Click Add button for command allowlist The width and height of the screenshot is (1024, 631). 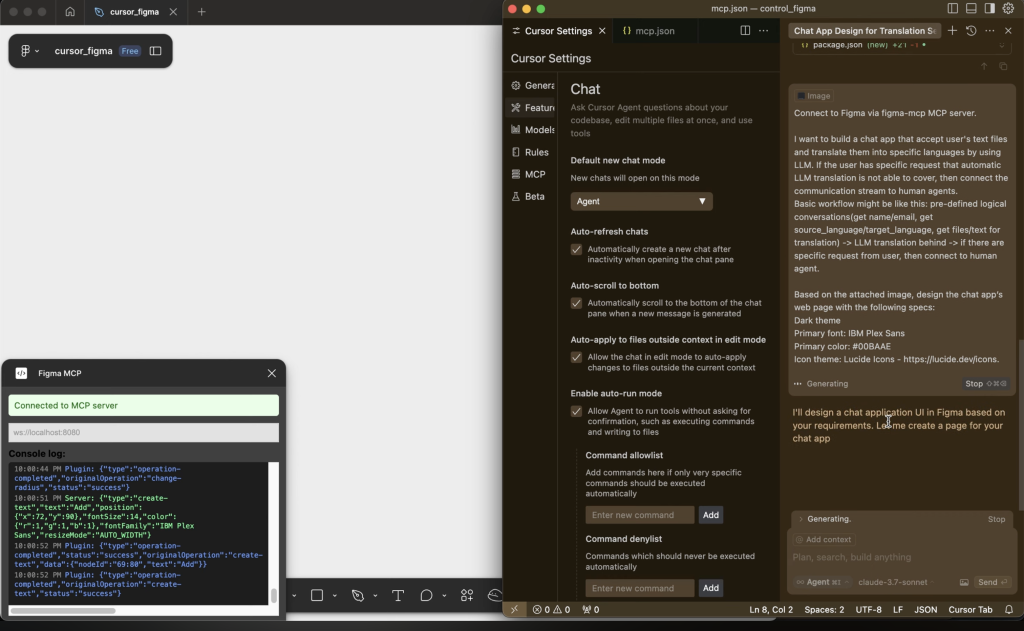[x=710, y=515]
